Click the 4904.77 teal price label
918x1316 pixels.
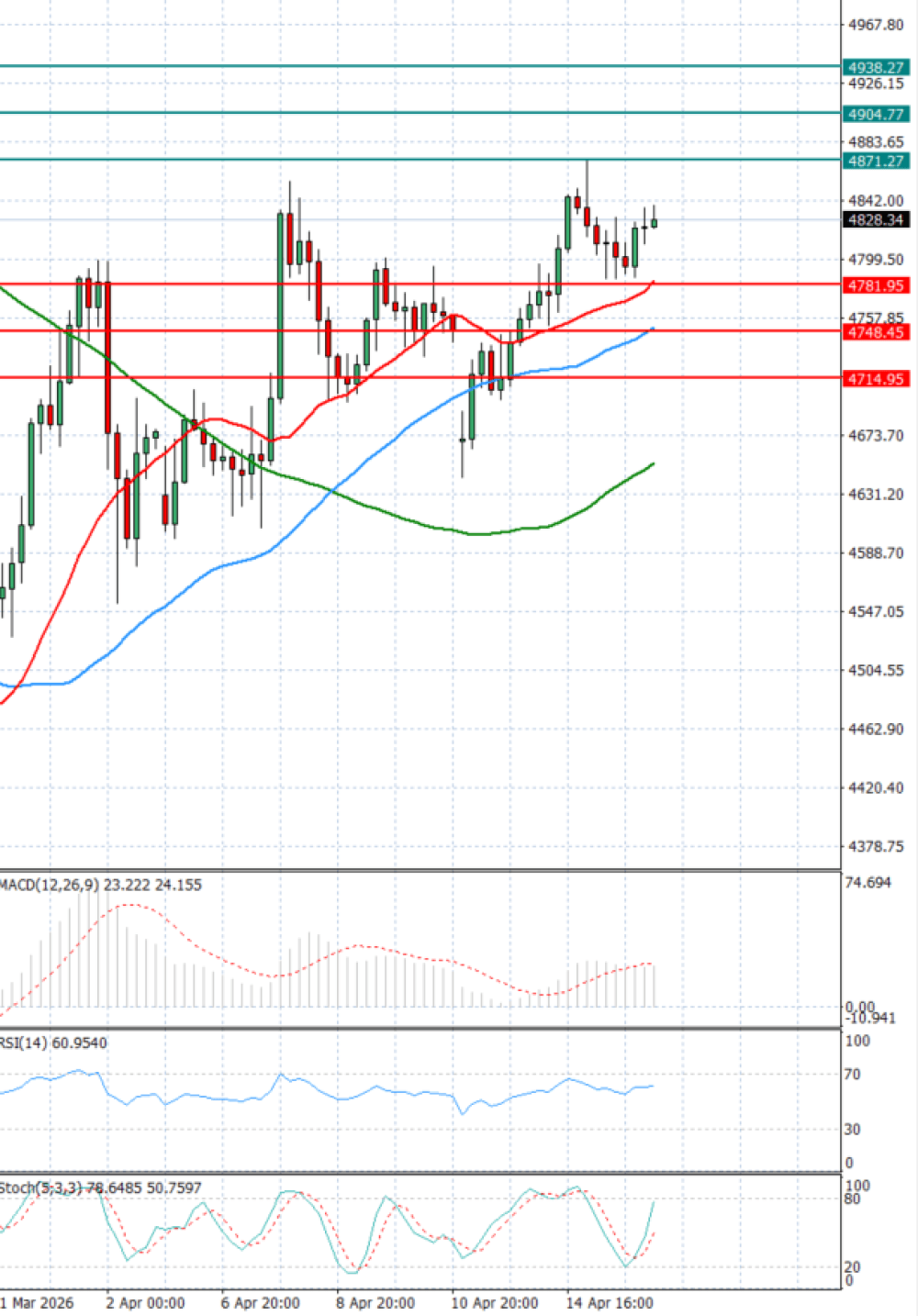pos(876,114)
